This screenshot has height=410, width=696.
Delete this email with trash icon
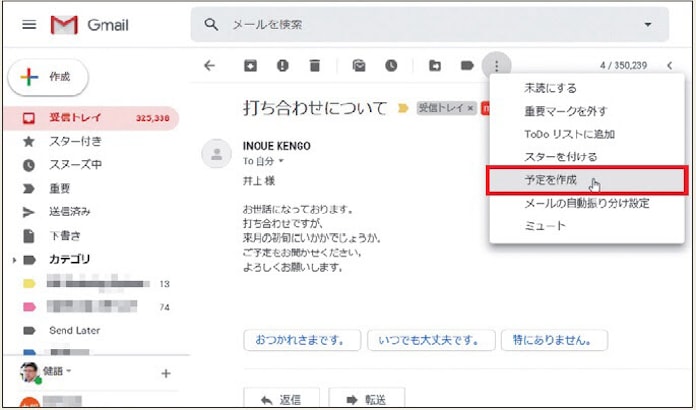coord(315,66)
